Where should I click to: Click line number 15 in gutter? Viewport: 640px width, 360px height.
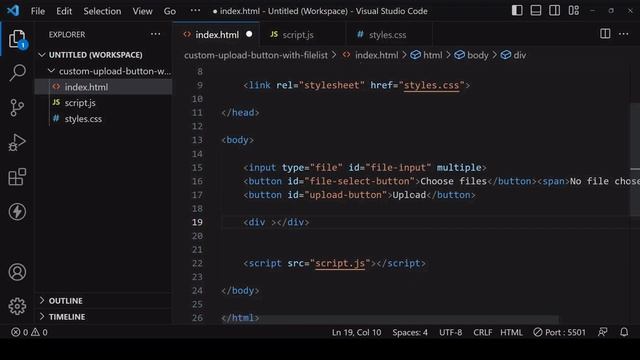point(197,167)
